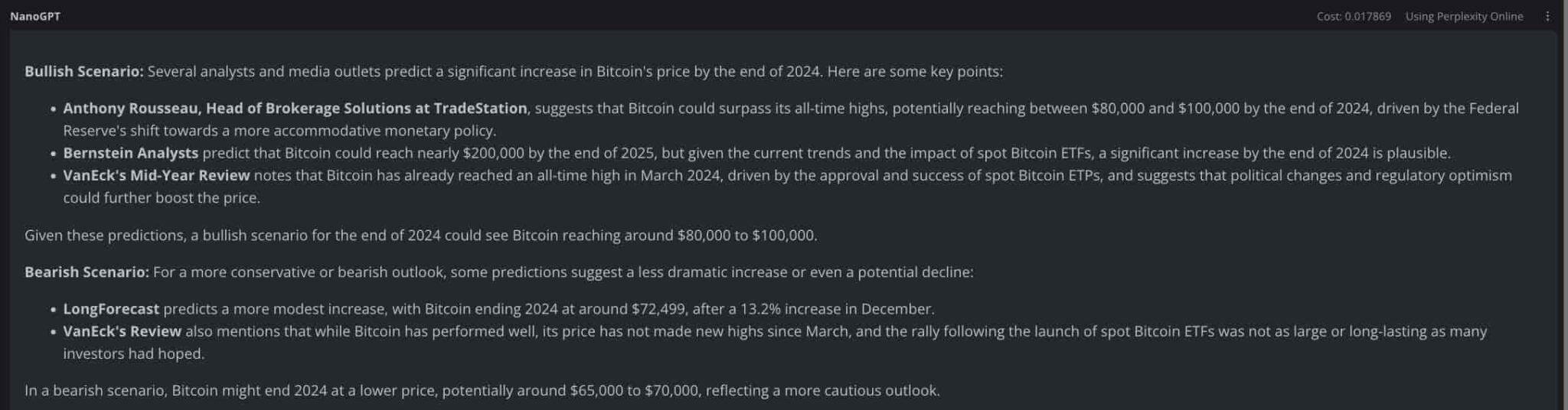This screenshot has width=1568, height=410.
Task: Click the 'LongForecast' bold text
Action: (x=111, y=309)
